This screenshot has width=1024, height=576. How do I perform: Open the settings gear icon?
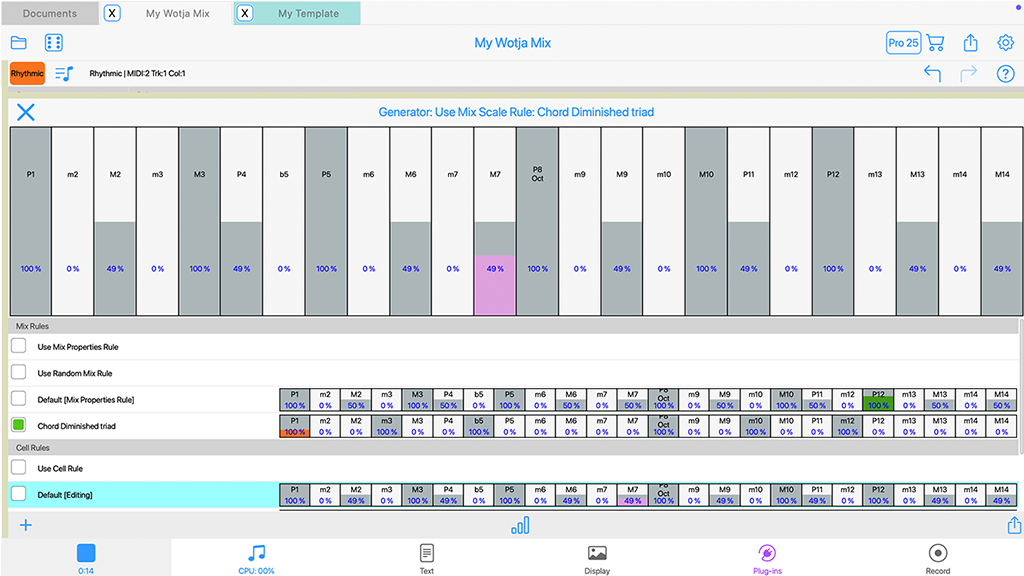coord(1005,43)
